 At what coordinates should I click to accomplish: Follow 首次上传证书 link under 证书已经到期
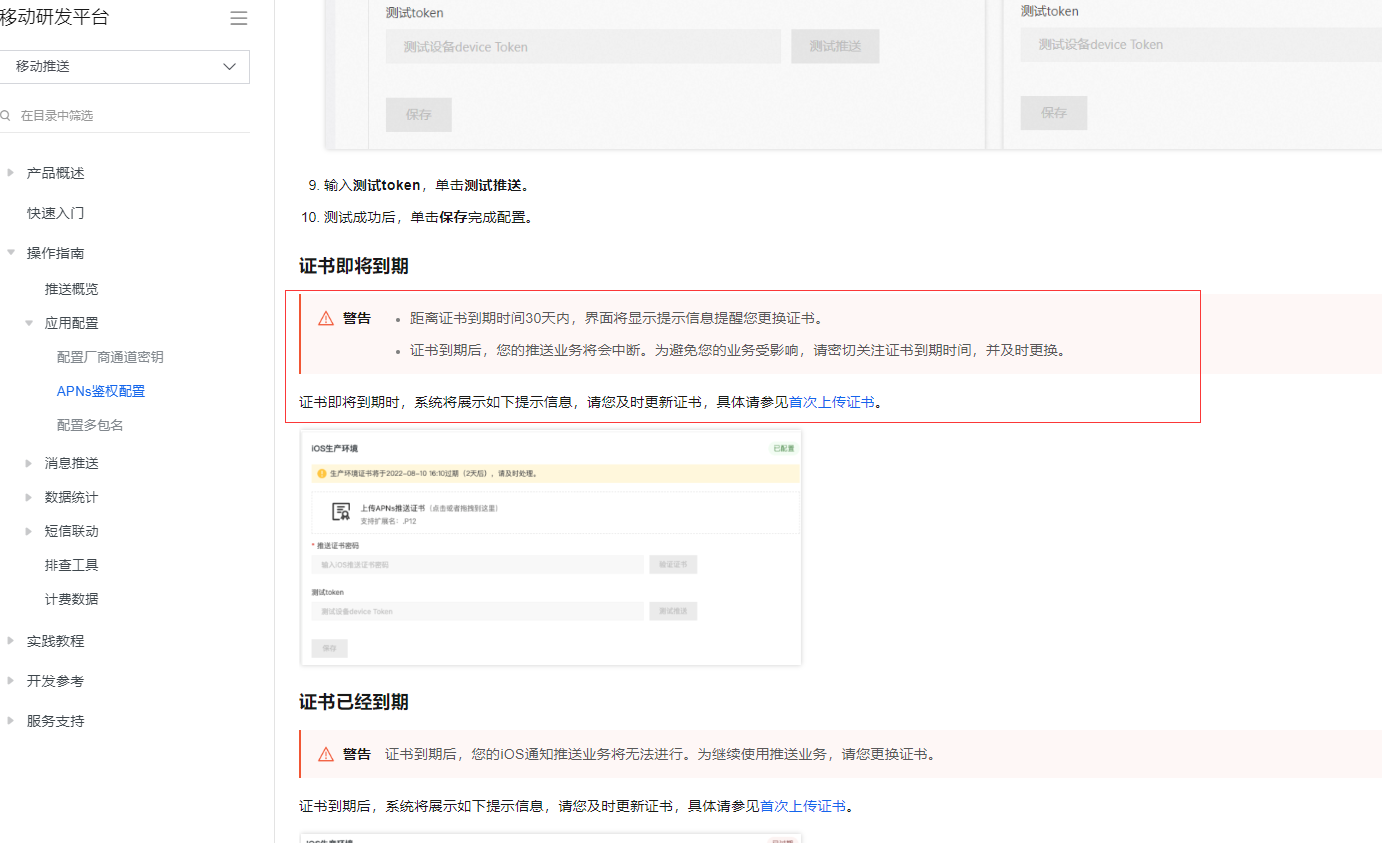click(803, 806)
